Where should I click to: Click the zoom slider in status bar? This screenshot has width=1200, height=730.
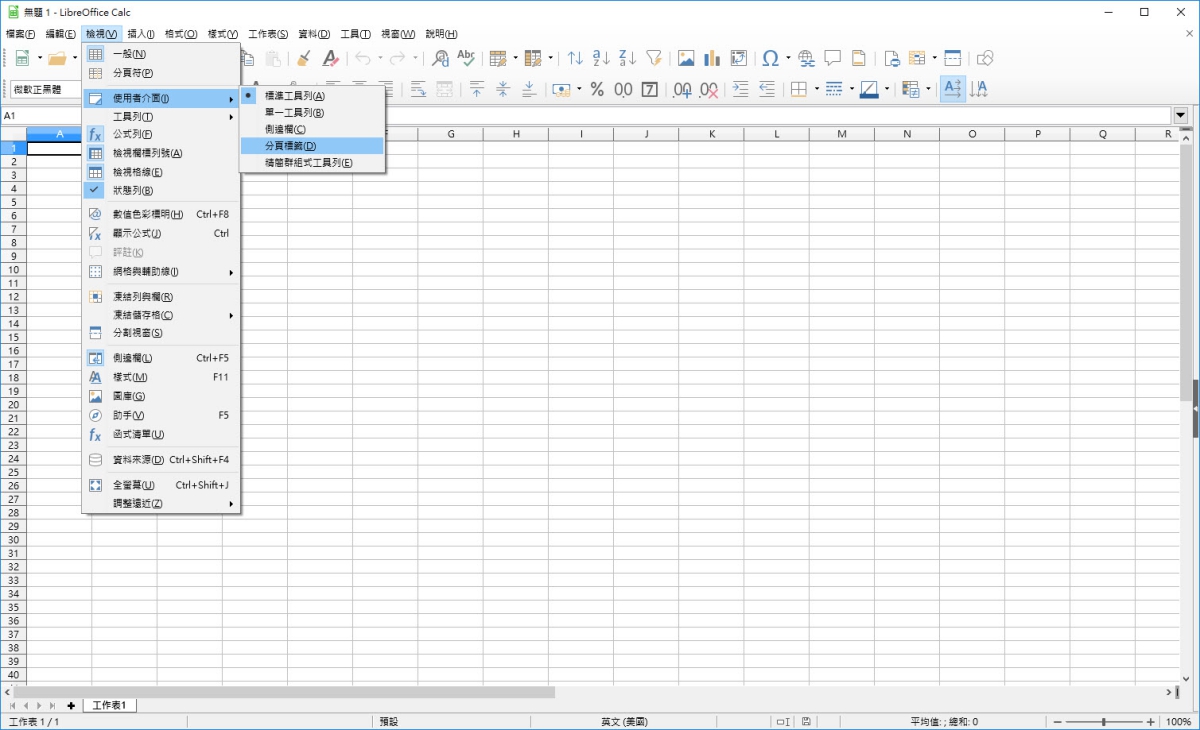(x=1104, y=721)
